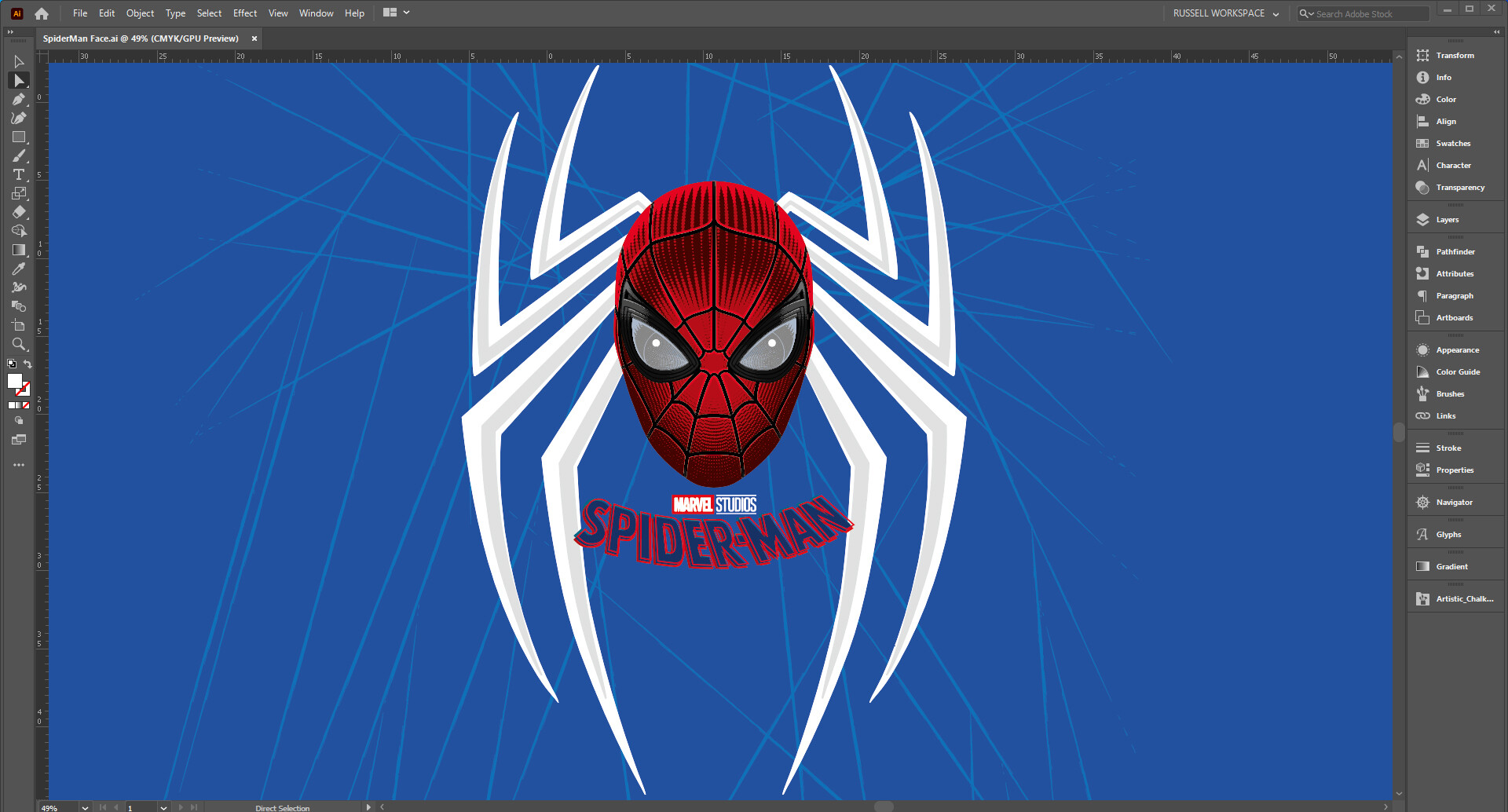Expand the zoom percentage dropdown
The width and height of the screenshot is (1508, 812).
click(x=84, y=807)
